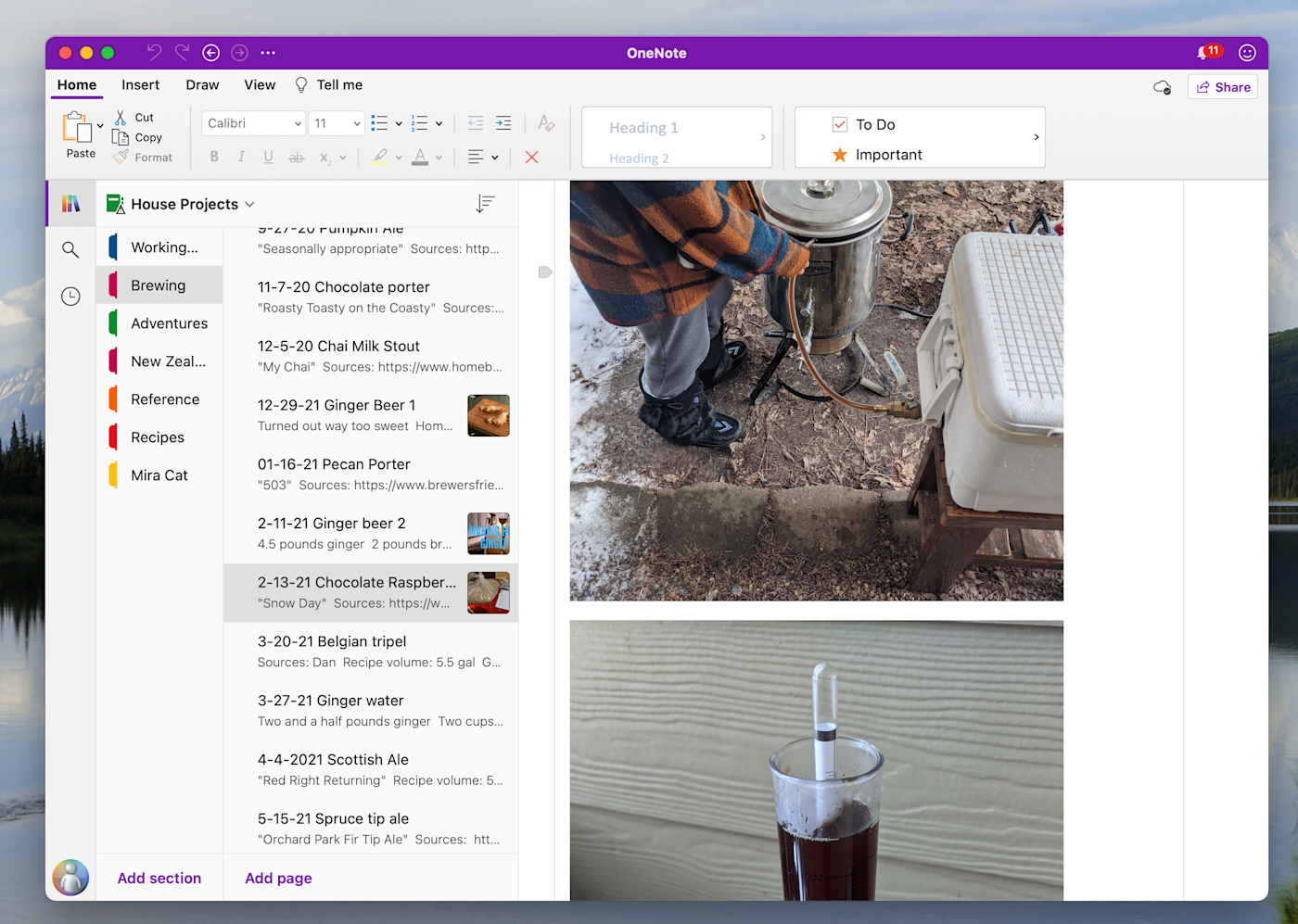Show notebooks with the books icon
This screenshot has width=1298, height=924.
(70, 204)
